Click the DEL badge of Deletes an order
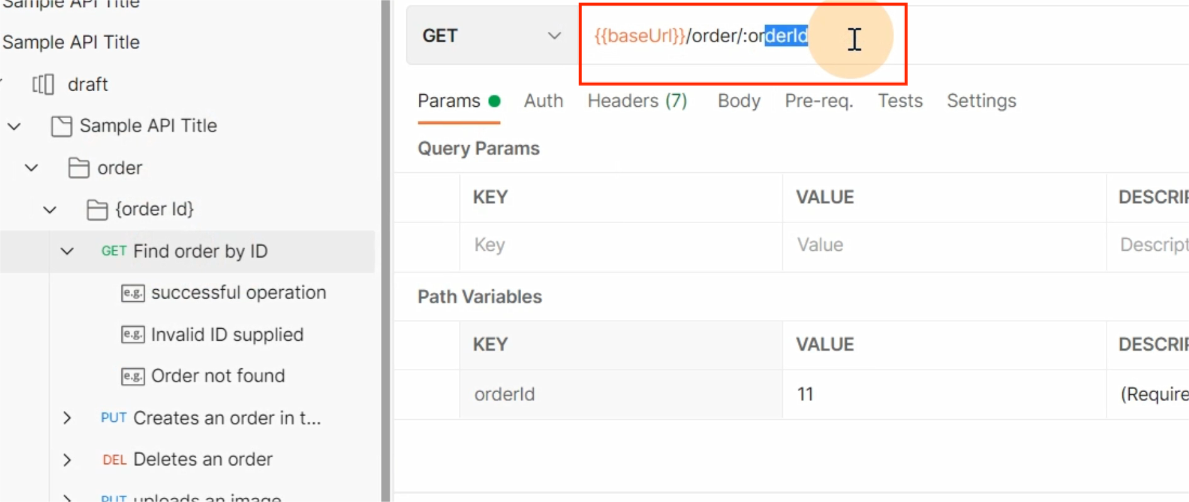 pos(115,460)
